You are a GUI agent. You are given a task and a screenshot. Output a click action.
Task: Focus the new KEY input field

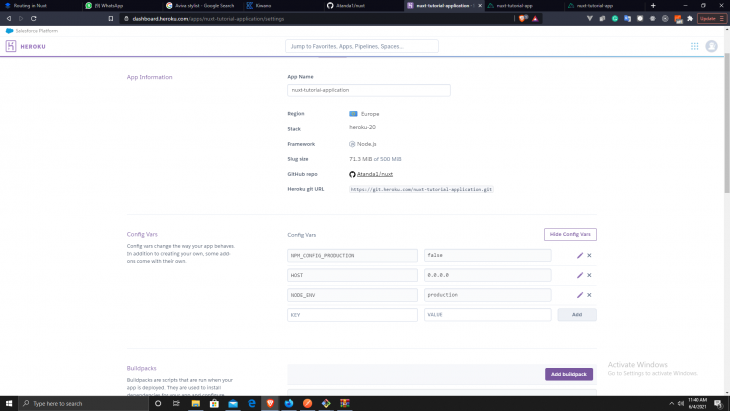(352, 315)
